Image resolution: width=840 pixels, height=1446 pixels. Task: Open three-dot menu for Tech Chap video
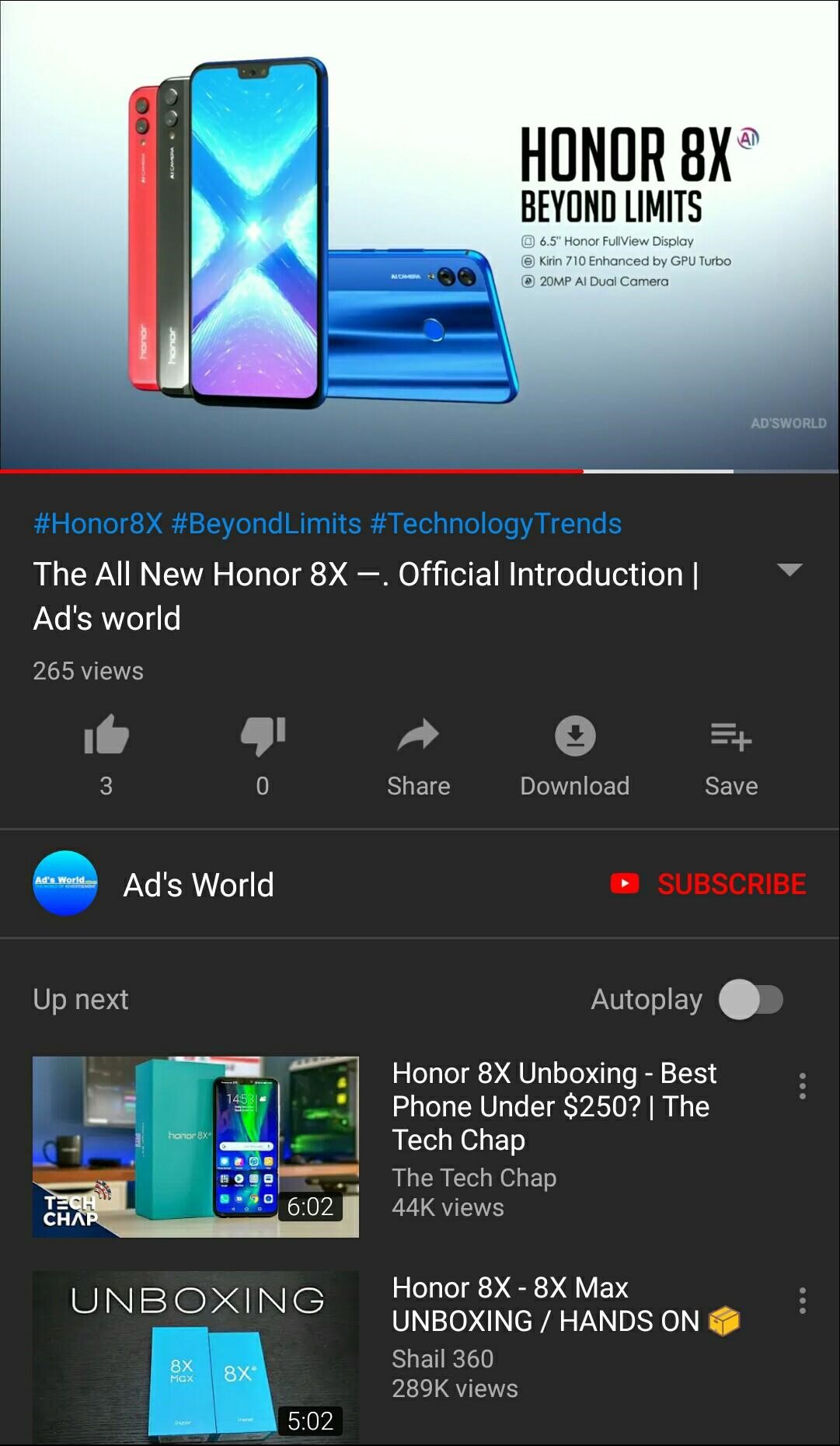tap(802, 1086)
